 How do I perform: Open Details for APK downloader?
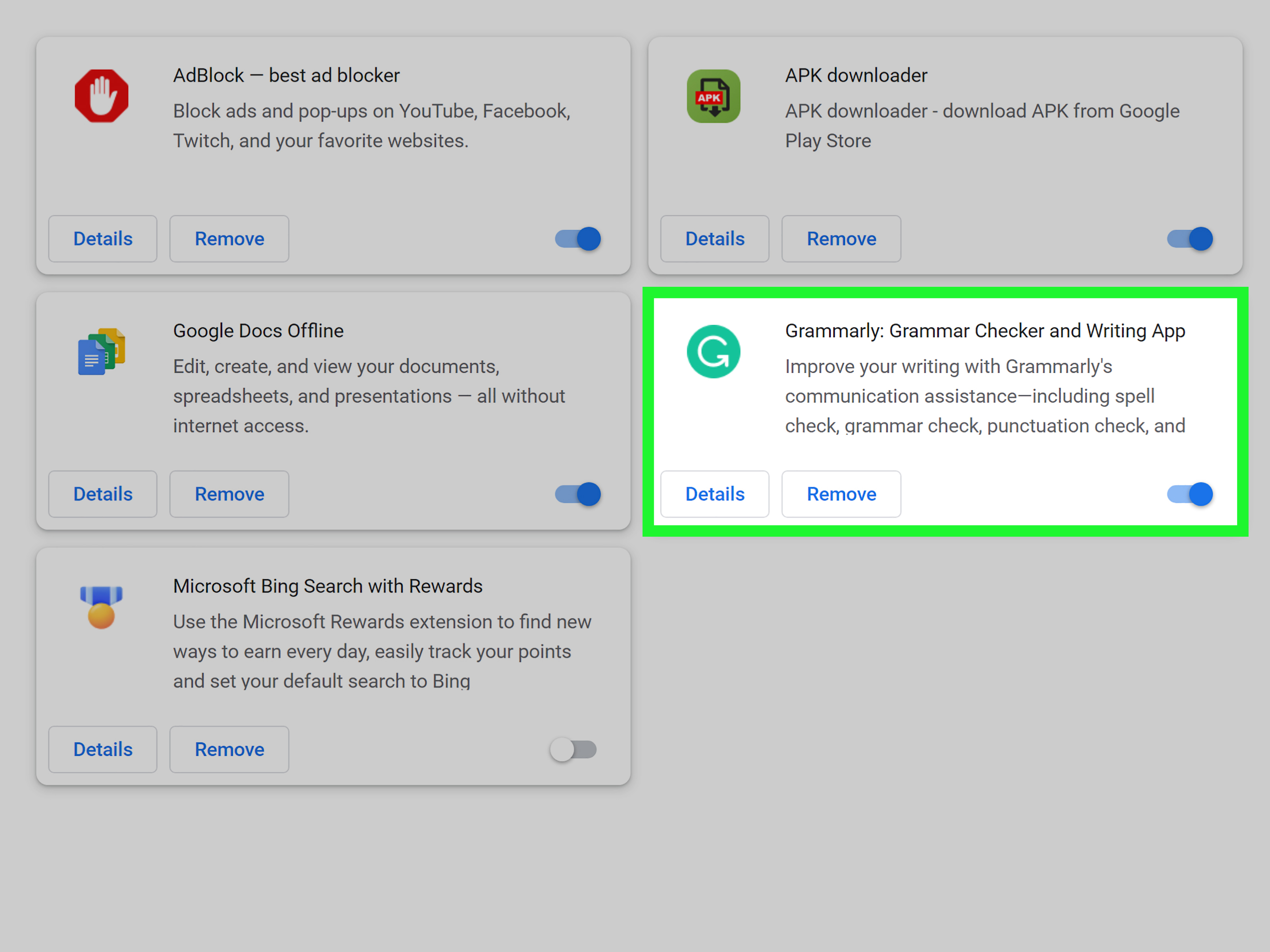click(x=715, y=239)
